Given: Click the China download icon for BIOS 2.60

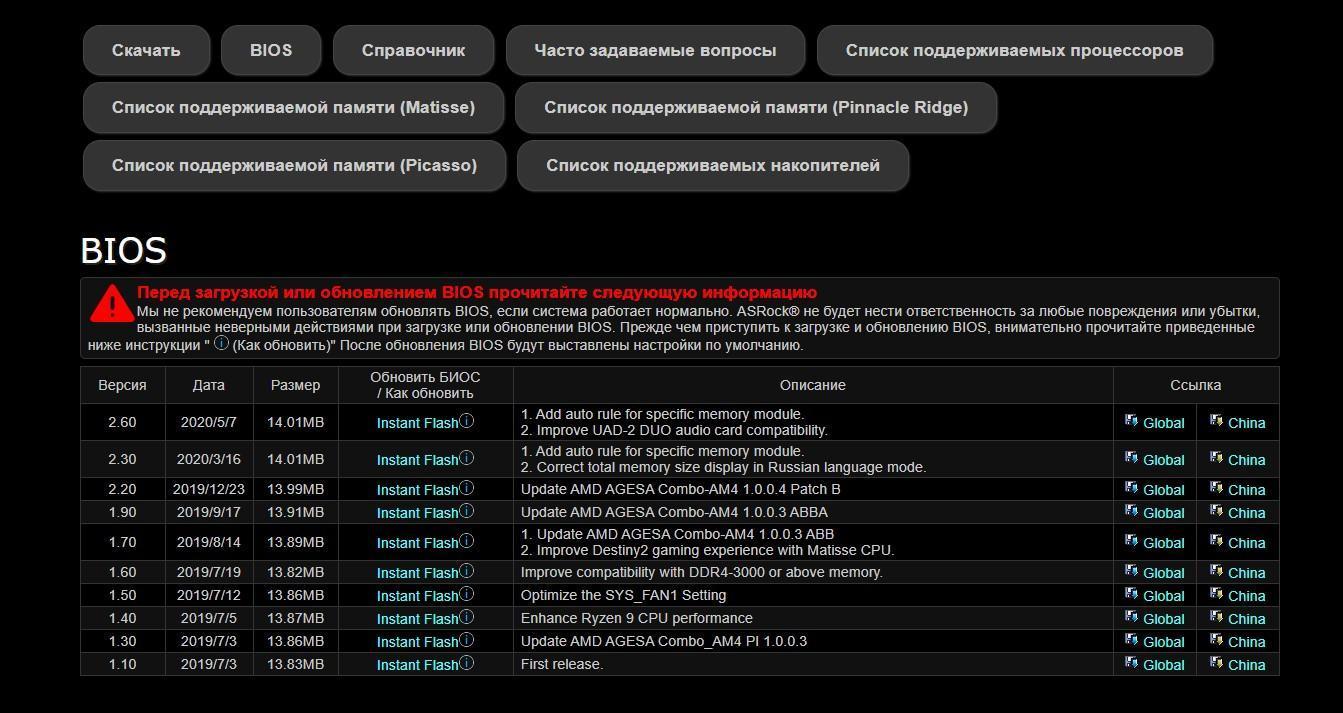Looking at the screenshot, I should (x=1216, y=421).
